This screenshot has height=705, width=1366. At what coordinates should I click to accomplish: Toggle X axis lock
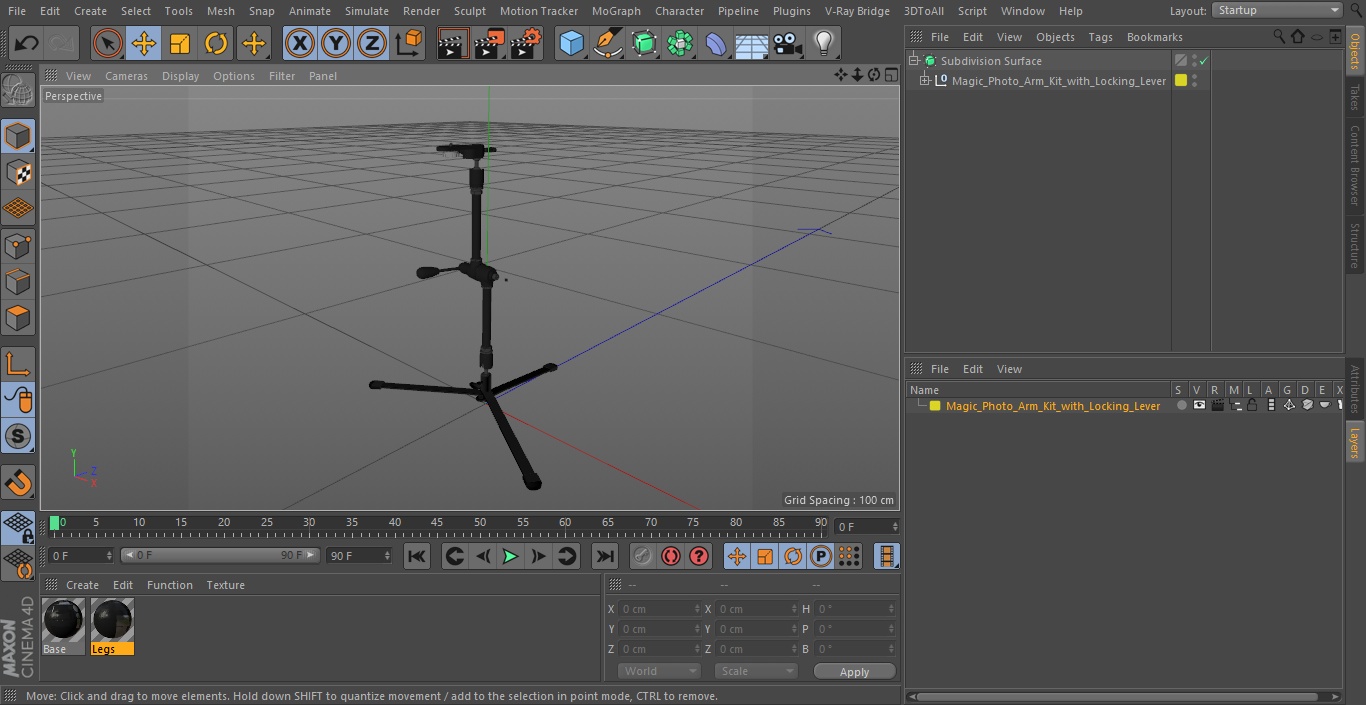pos(299,43)
